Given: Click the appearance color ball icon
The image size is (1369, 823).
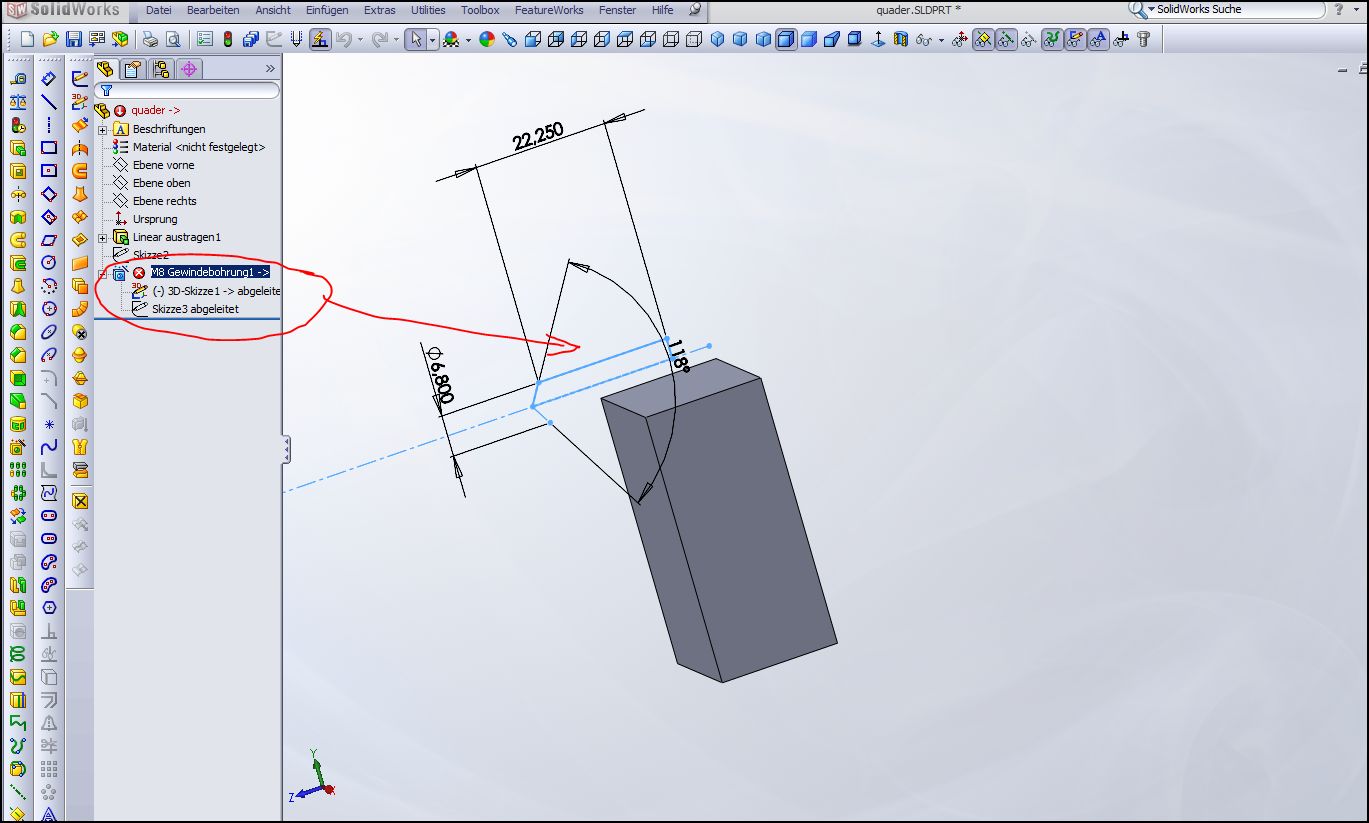Looking at the screenshot, I should click(487, 40).
